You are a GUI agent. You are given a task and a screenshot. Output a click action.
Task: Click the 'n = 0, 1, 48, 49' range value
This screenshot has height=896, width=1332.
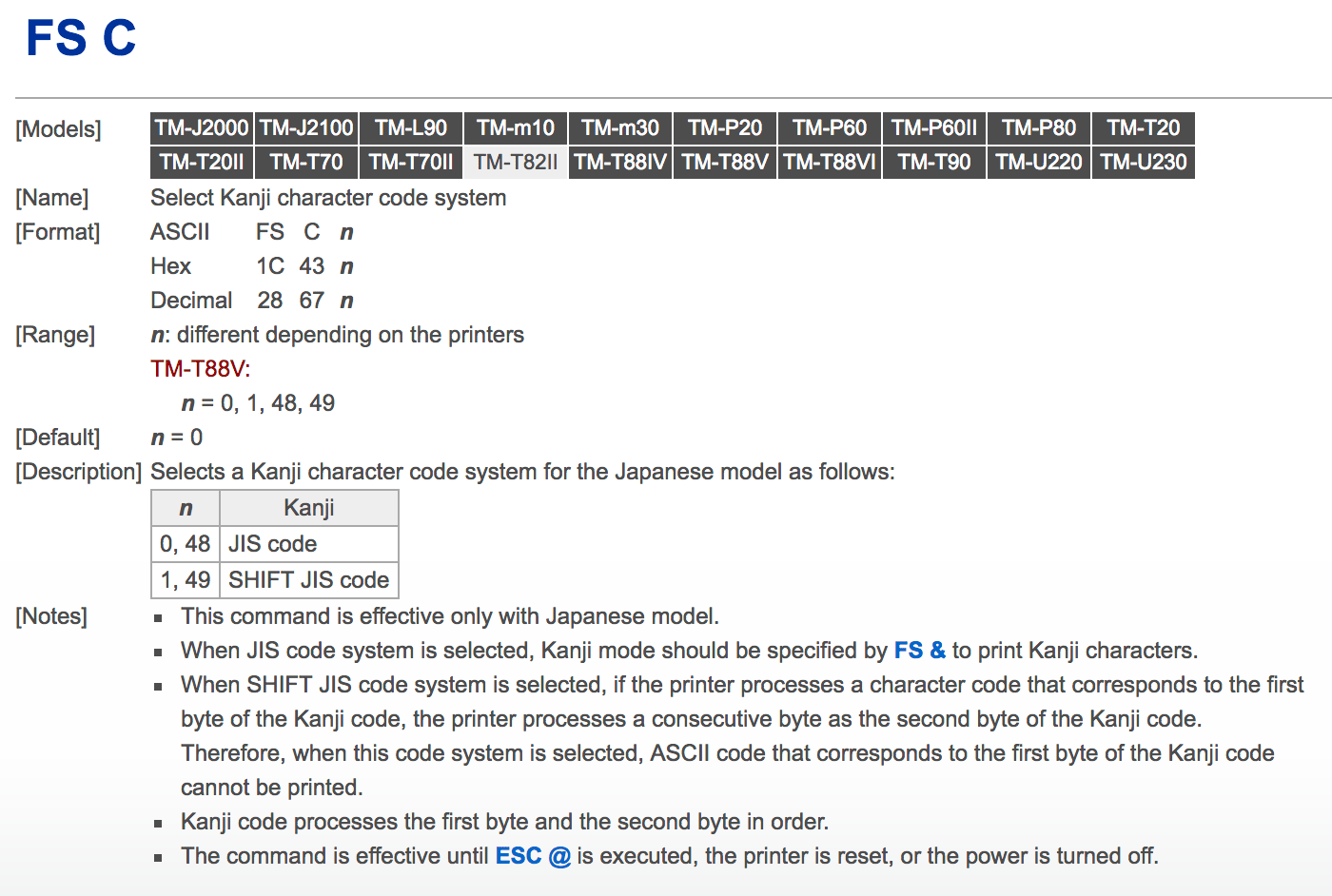[x=258, y=403]
